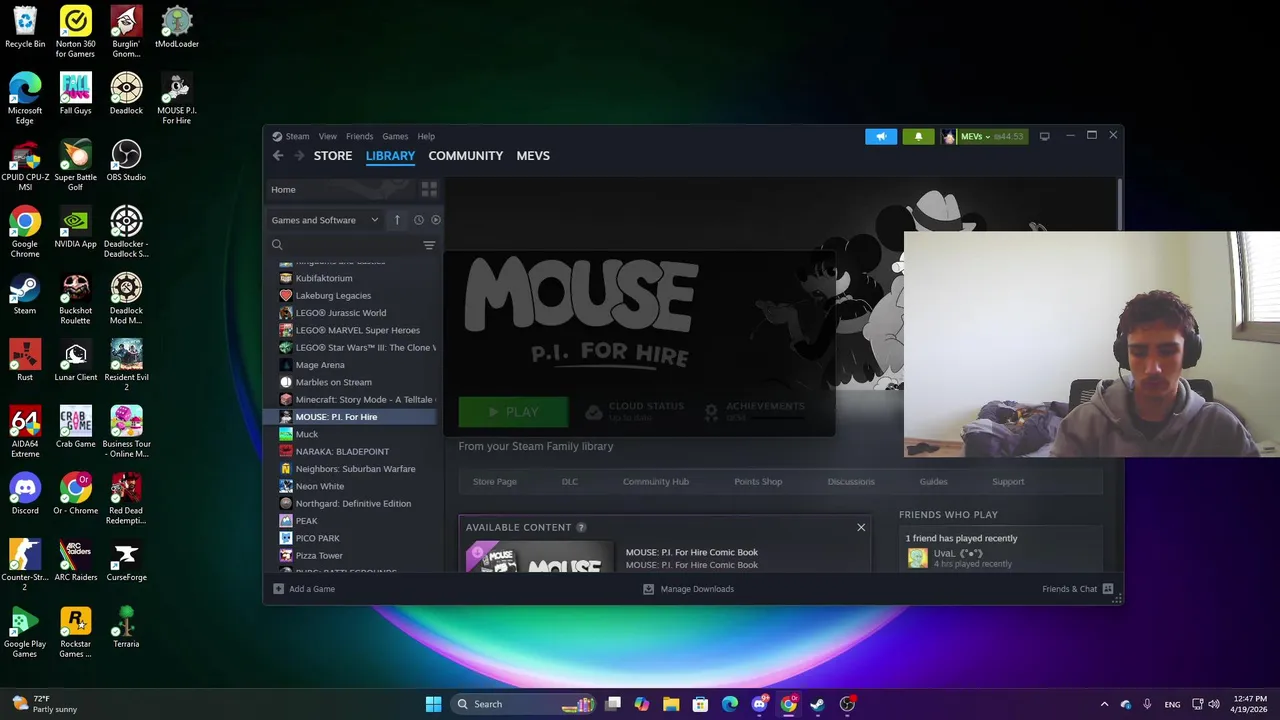This screenshot has width=1280, height=720.
Task: Click the OBS icon in the taskbar
Action: point(847,704)
